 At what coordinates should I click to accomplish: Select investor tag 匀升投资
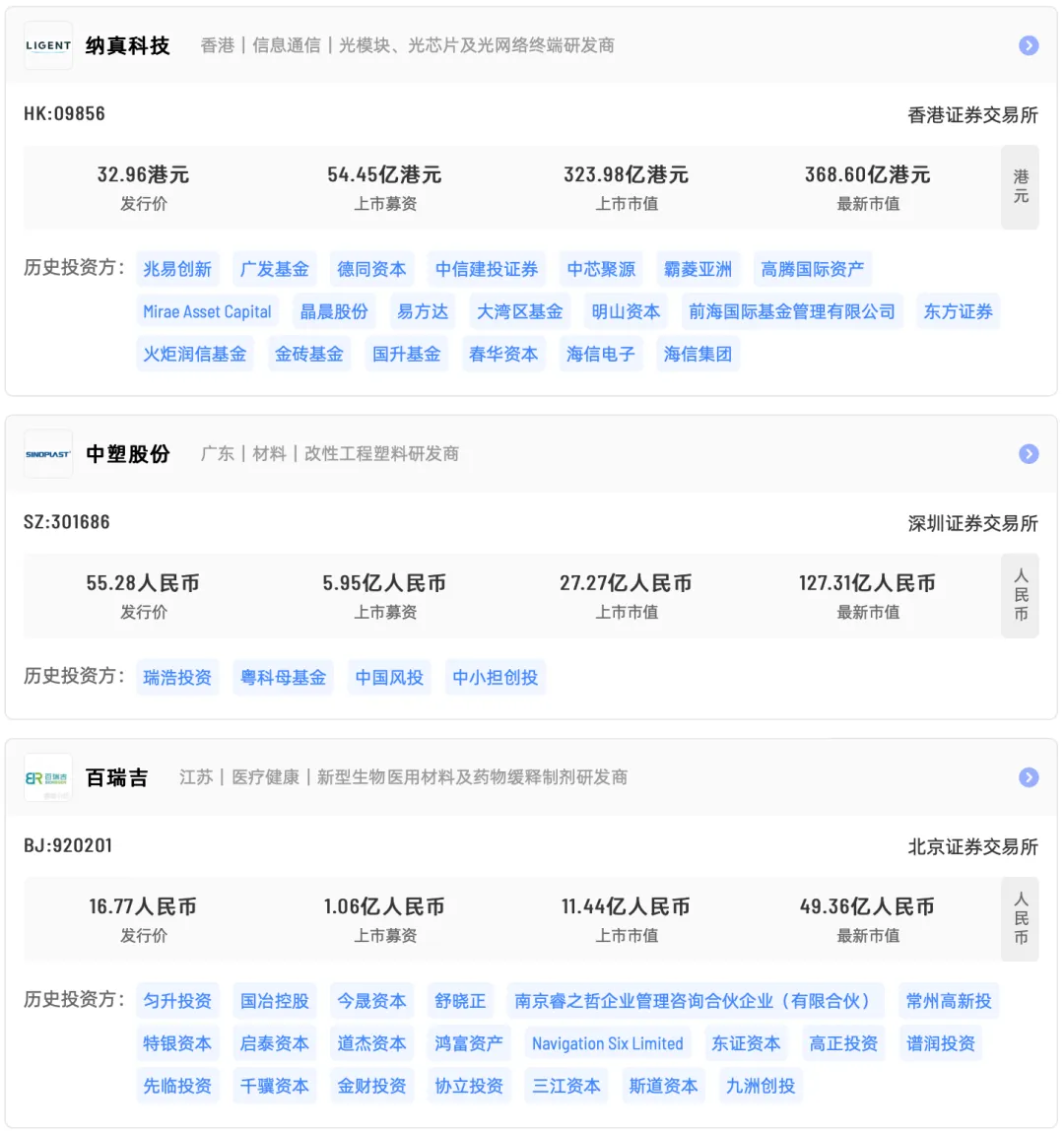[177, 1001]
